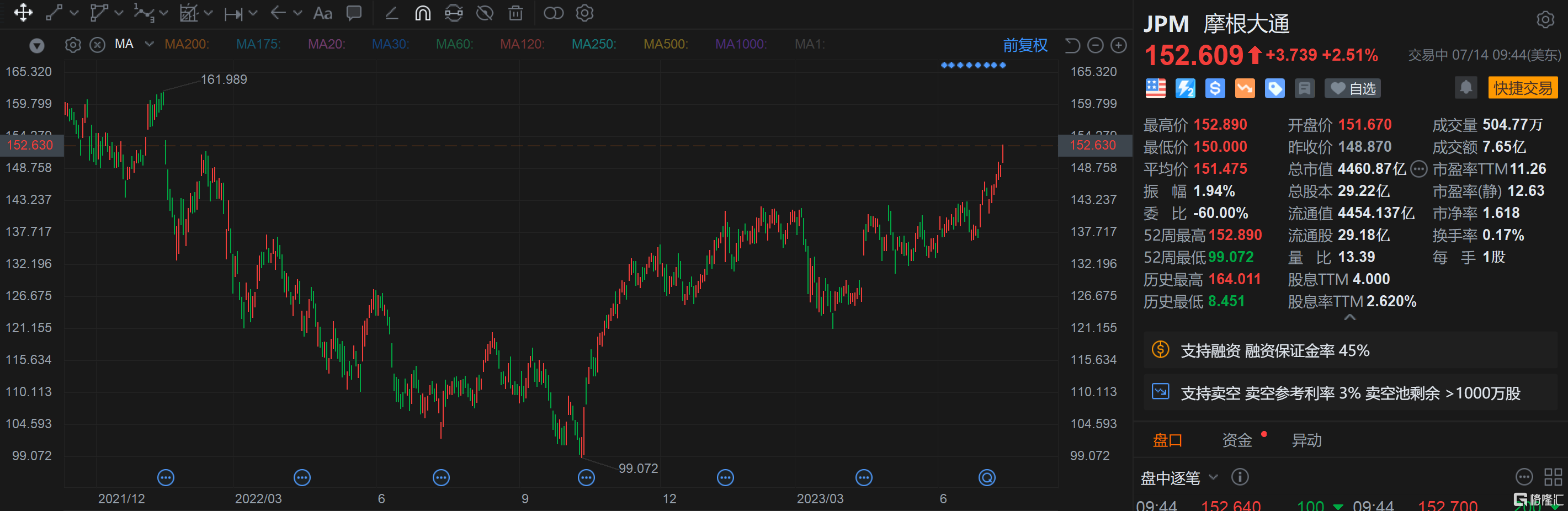Open the 异动 tab
The height and width of the screenshot is (511, 1568).
click(1306, 440)
